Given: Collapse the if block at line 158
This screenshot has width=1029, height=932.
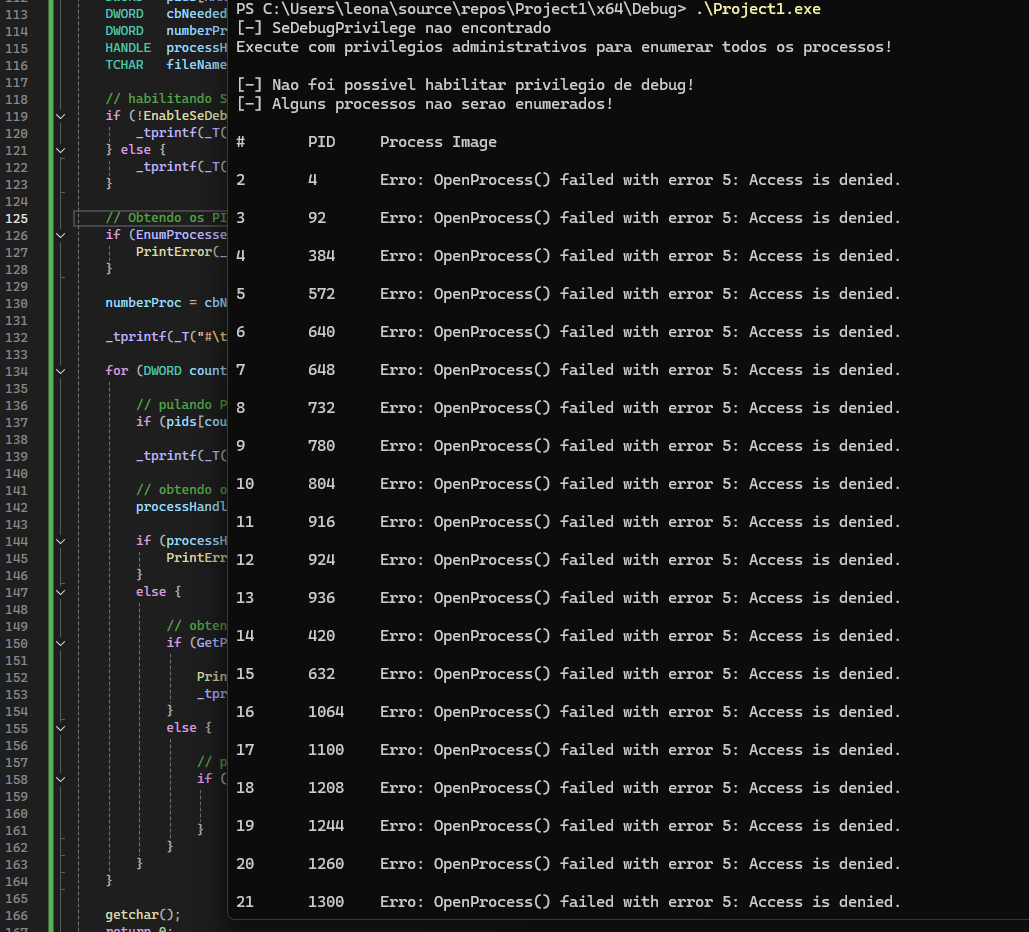Looking at the screenshot, I should click(61, 779).
